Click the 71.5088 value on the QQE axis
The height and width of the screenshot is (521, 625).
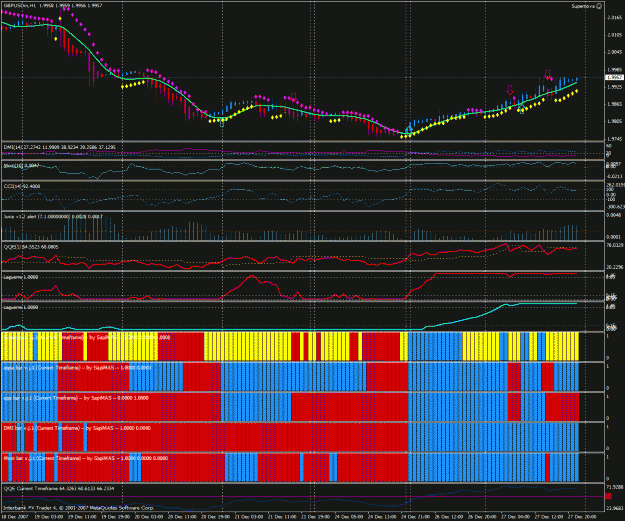pyautogui.click(x=615, y=487)
